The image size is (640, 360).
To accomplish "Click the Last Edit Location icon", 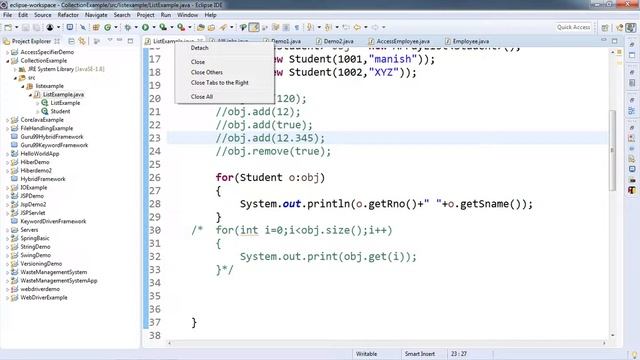I will [x=346, y=27].
